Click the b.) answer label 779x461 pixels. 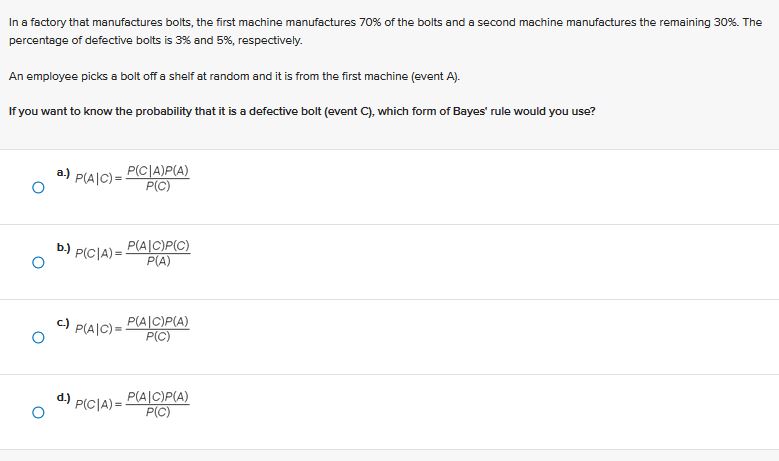pos(63,247)
